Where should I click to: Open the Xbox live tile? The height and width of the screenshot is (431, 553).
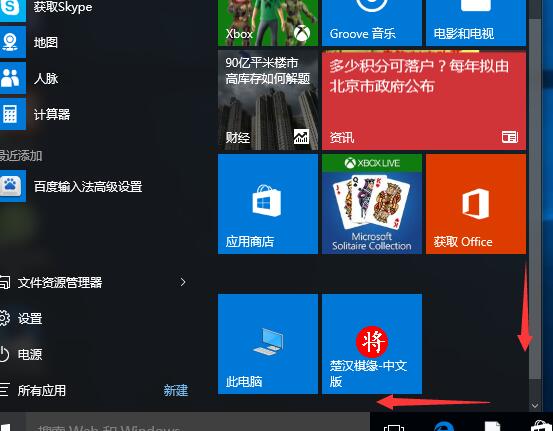point(268,23)
